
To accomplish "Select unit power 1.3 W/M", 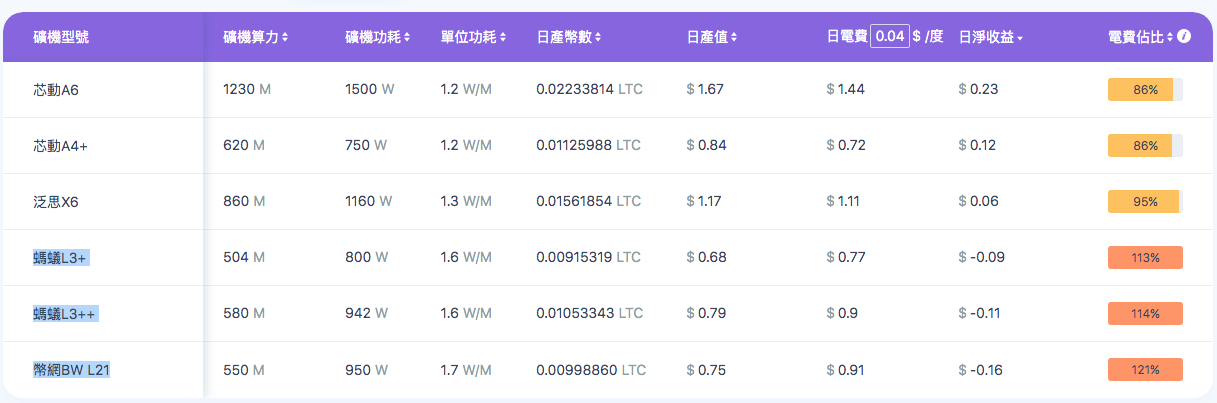I will pos(466,201).
